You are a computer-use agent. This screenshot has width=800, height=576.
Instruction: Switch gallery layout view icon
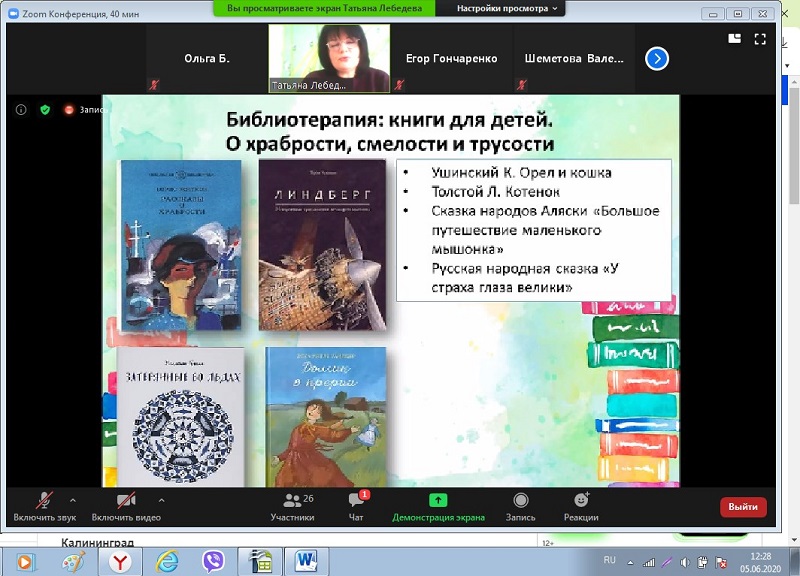735,39
